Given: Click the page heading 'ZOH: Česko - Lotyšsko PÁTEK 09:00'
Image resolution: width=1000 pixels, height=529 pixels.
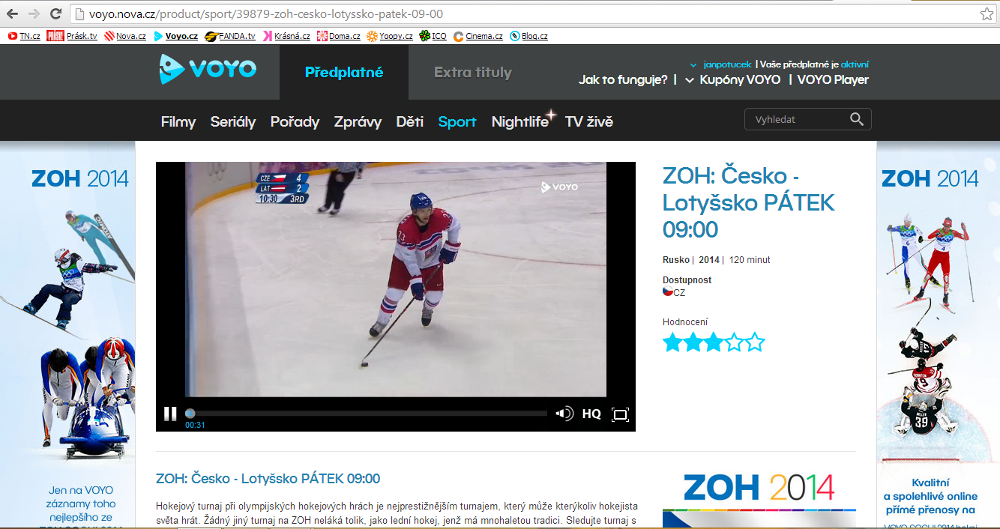Looking at the screenshot, I should [748, 202].
